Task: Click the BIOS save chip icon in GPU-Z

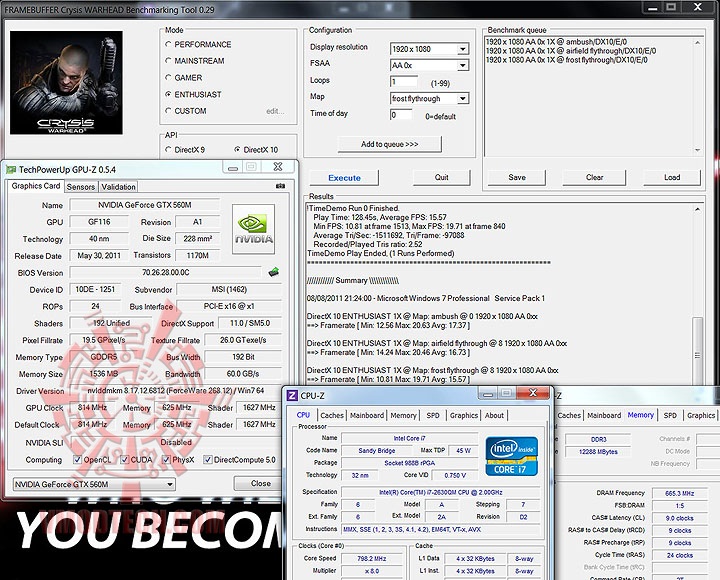Action: [274, 272]
